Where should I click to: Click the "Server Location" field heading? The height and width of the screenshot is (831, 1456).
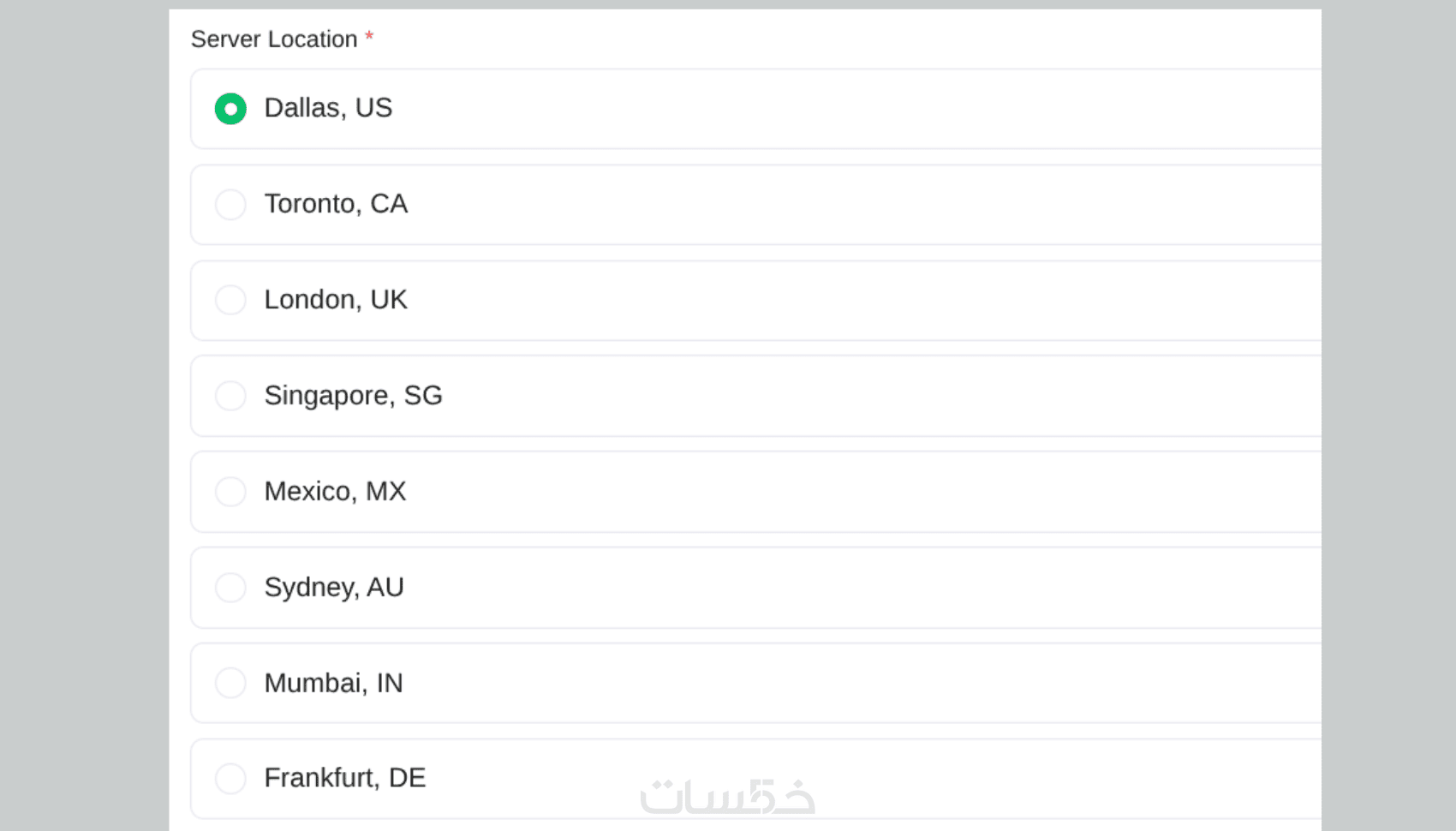(274, 39)
